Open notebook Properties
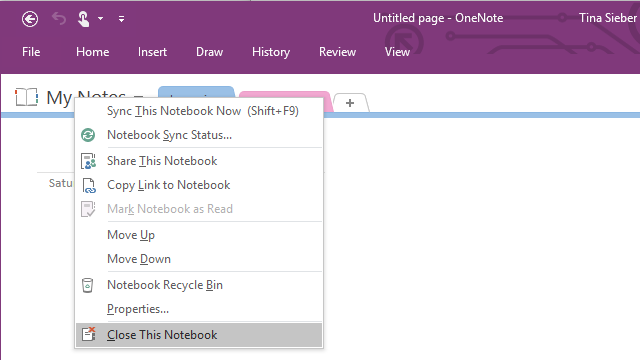 [x=199, y=309]
